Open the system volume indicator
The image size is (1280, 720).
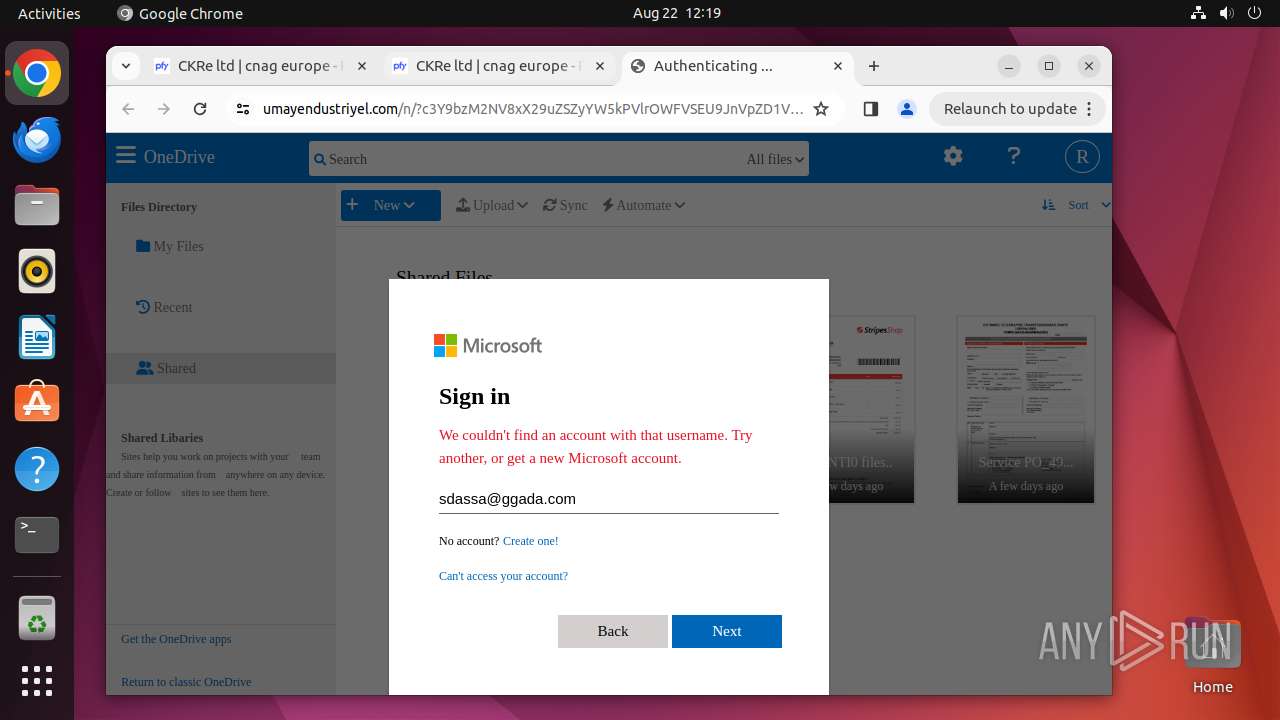coord(1226,13)
